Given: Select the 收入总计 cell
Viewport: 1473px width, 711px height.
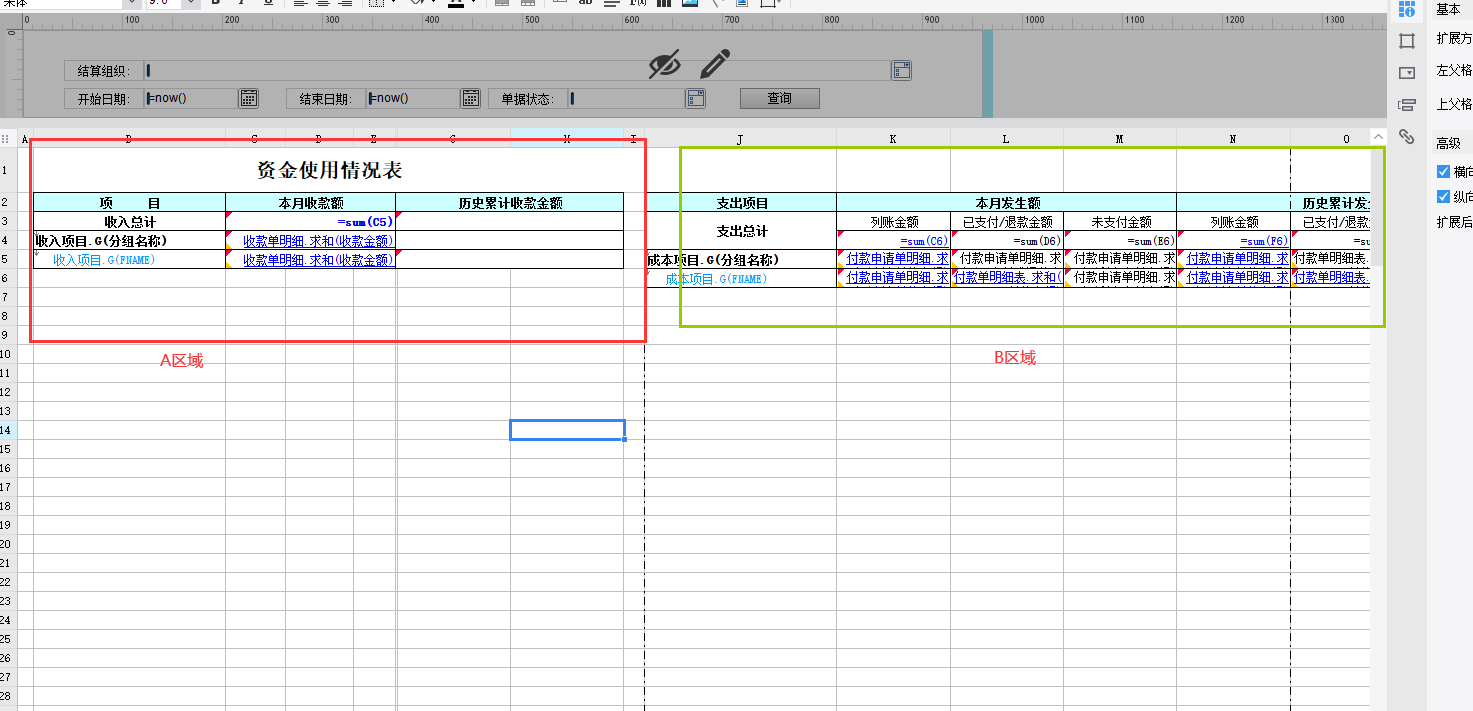Looking at the screenshot, I should [129, 222].
